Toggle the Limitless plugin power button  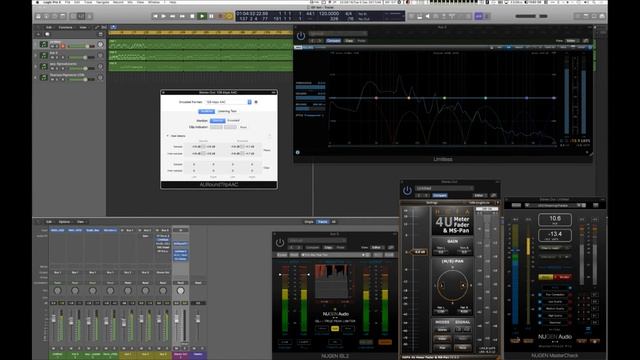[x=301, y=36]
